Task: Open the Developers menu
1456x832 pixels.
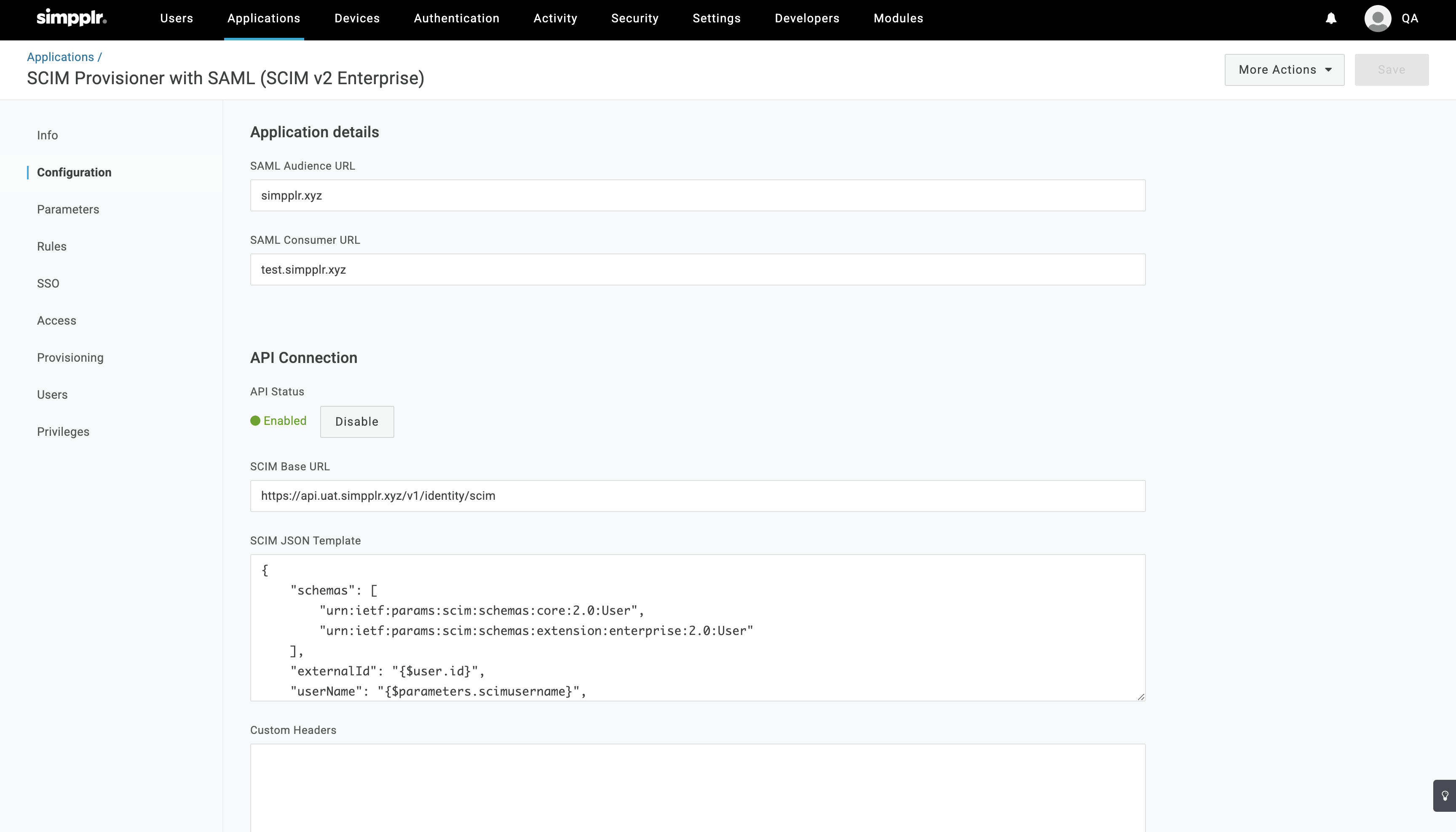Action: click(807, 18)
